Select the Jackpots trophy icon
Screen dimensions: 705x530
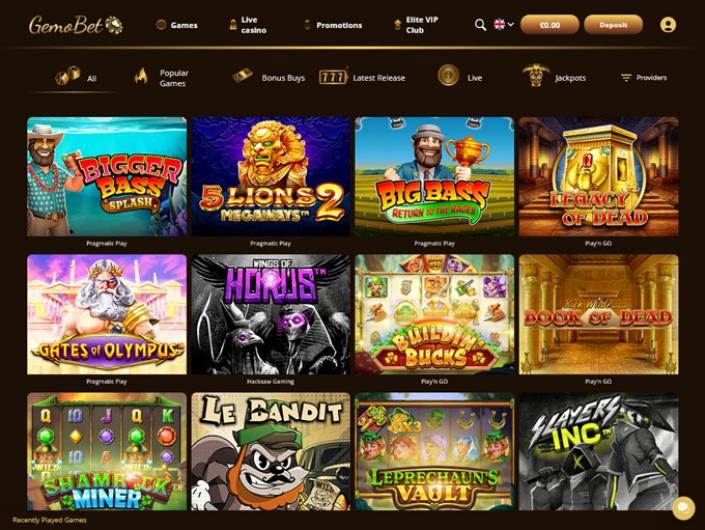point(535,75)
